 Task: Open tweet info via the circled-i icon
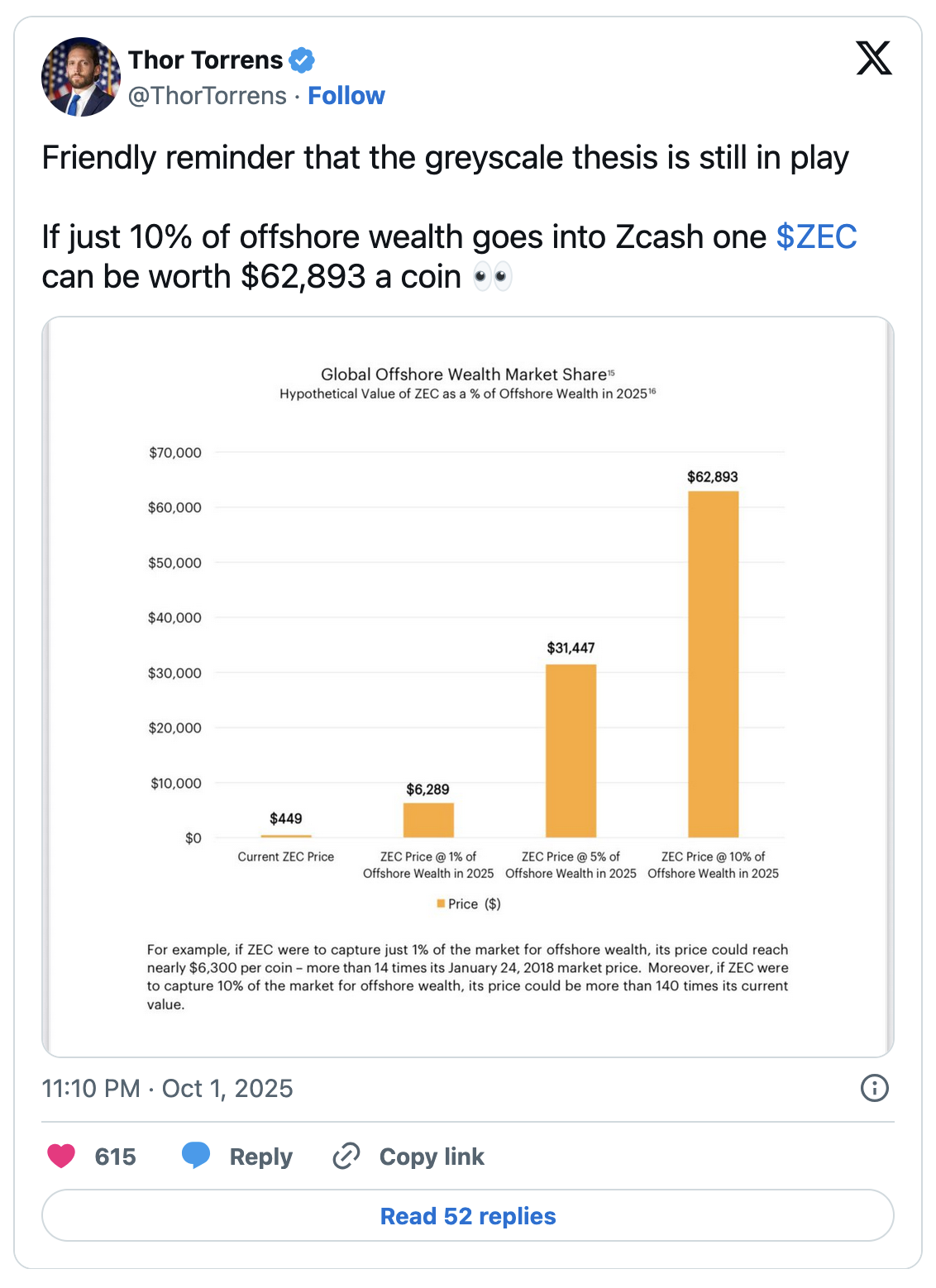click(876, 1090)
